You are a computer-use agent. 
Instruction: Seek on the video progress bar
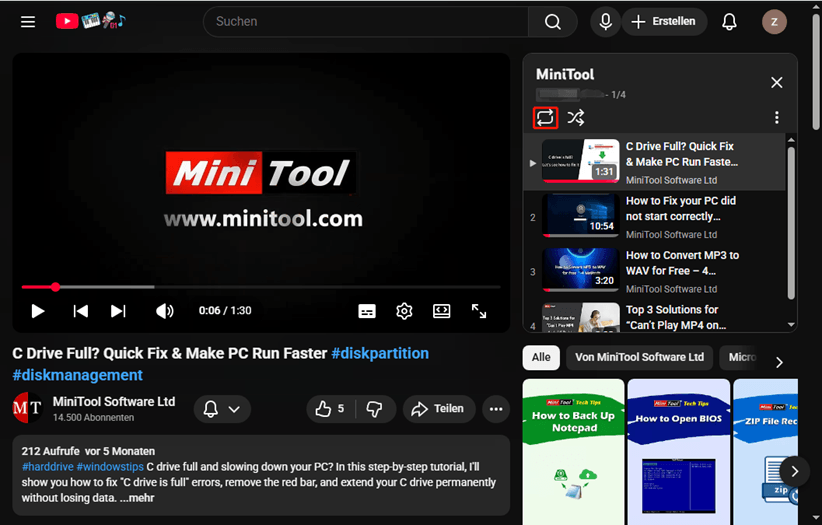point(261,287)
